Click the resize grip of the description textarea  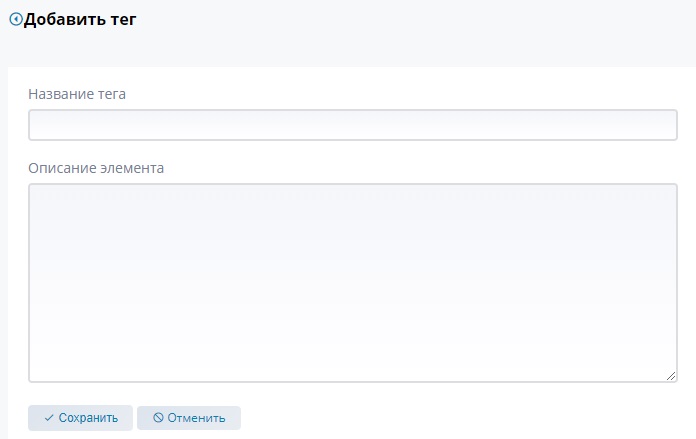click(x=671, y=376)
